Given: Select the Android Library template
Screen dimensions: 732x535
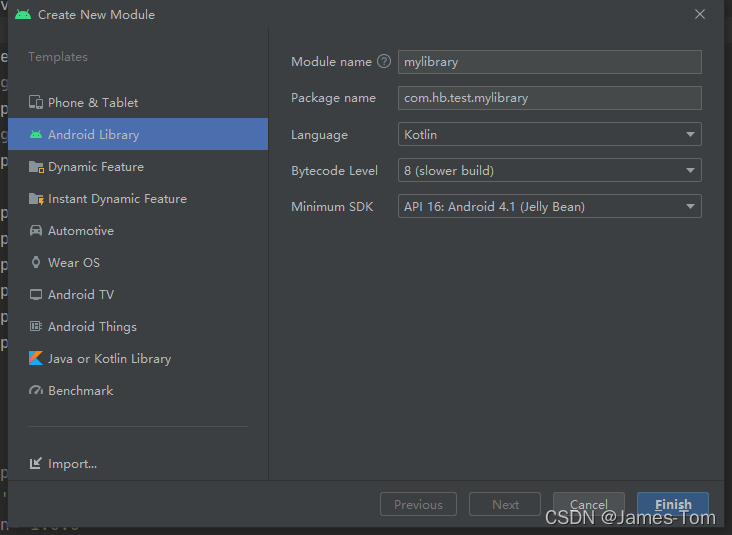Looking at the screenshot, I should pyautogui.click(x=138, y=134).
